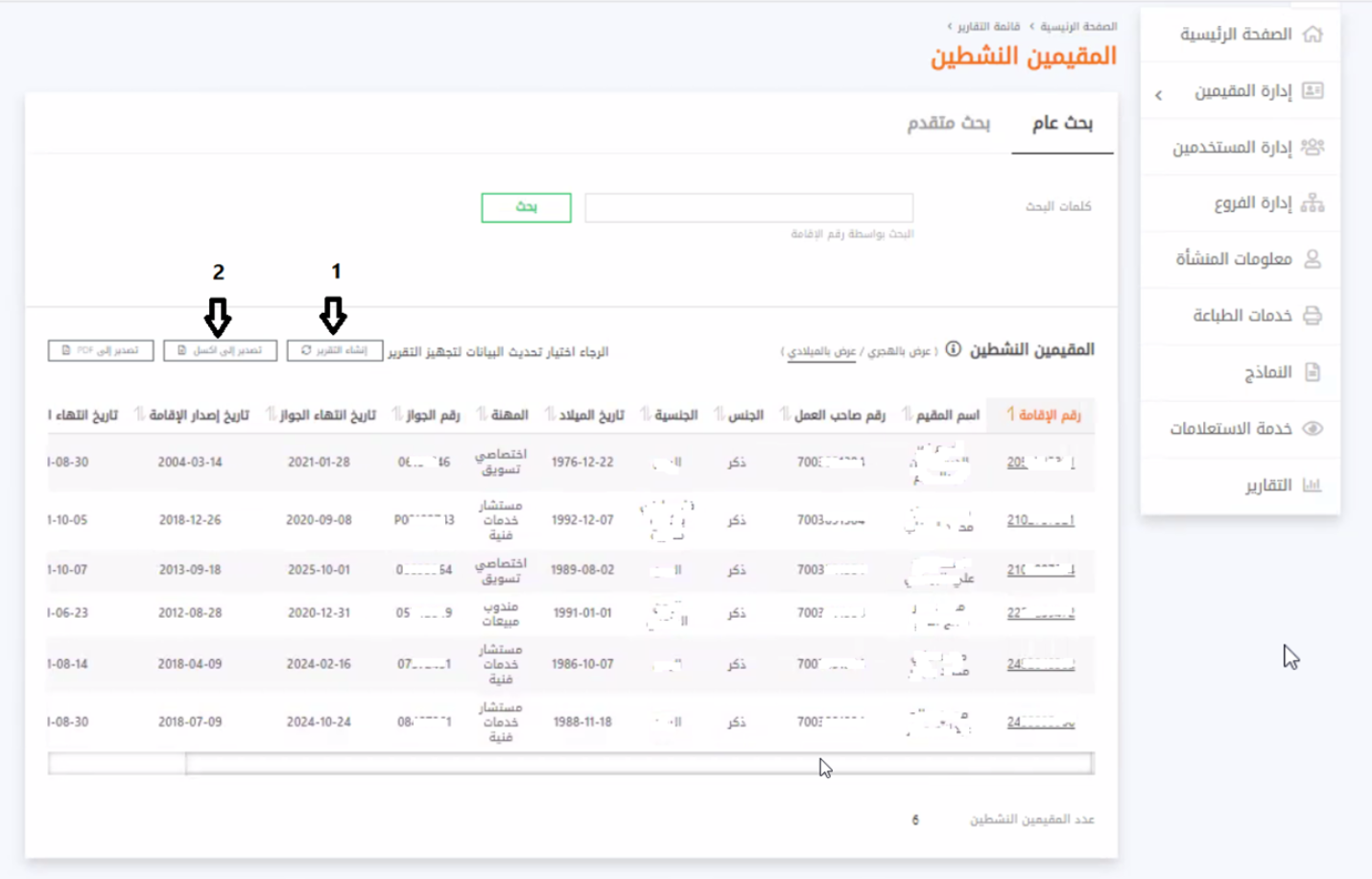Click iqama issue date 2018-12-26 cell
This screenshot has width=1372, height=879.
pos(190,520)
